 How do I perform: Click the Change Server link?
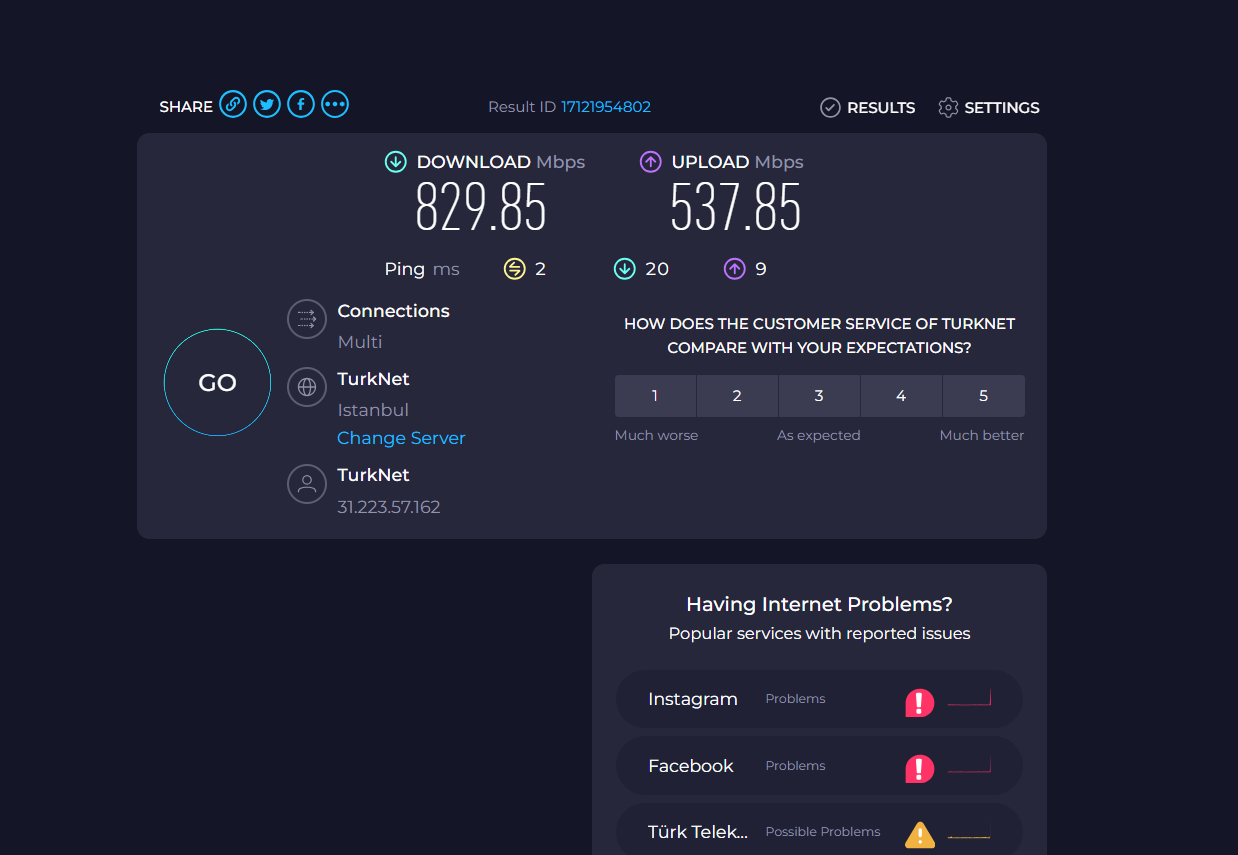[x=401, y=438]
